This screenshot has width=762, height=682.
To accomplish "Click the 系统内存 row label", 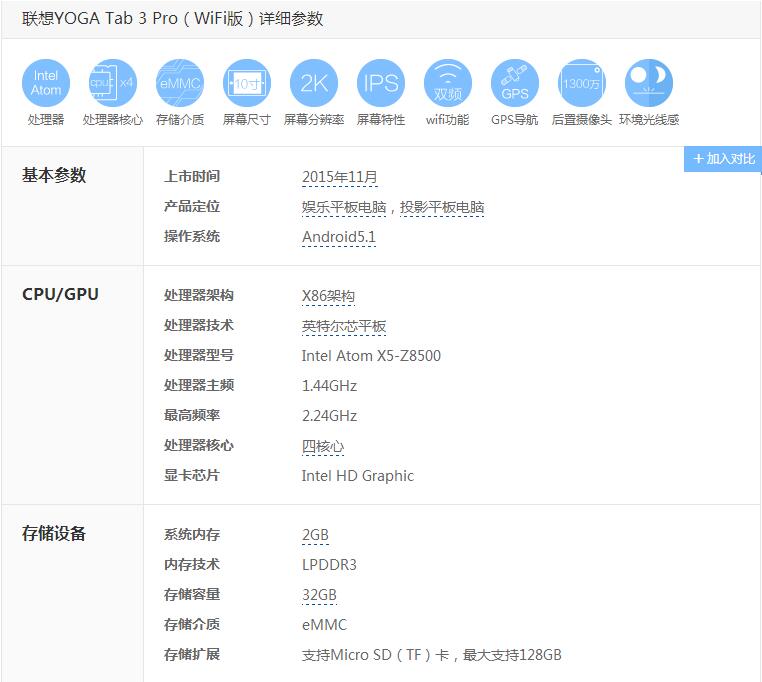I will [x=192, y=535].
